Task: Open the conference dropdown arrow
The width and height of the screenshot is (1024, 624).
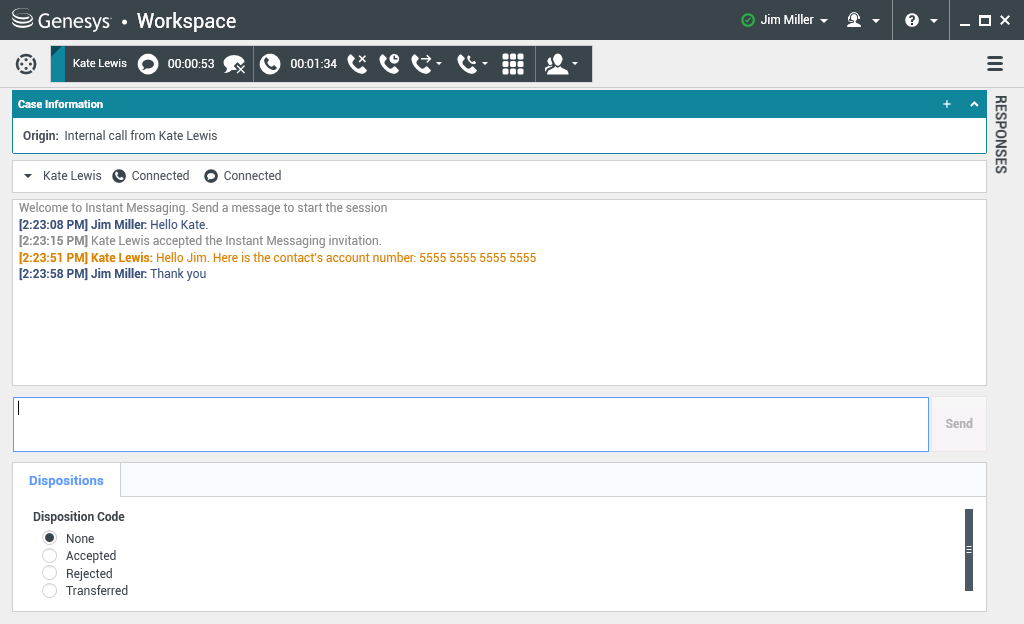Action: [485, 64]
